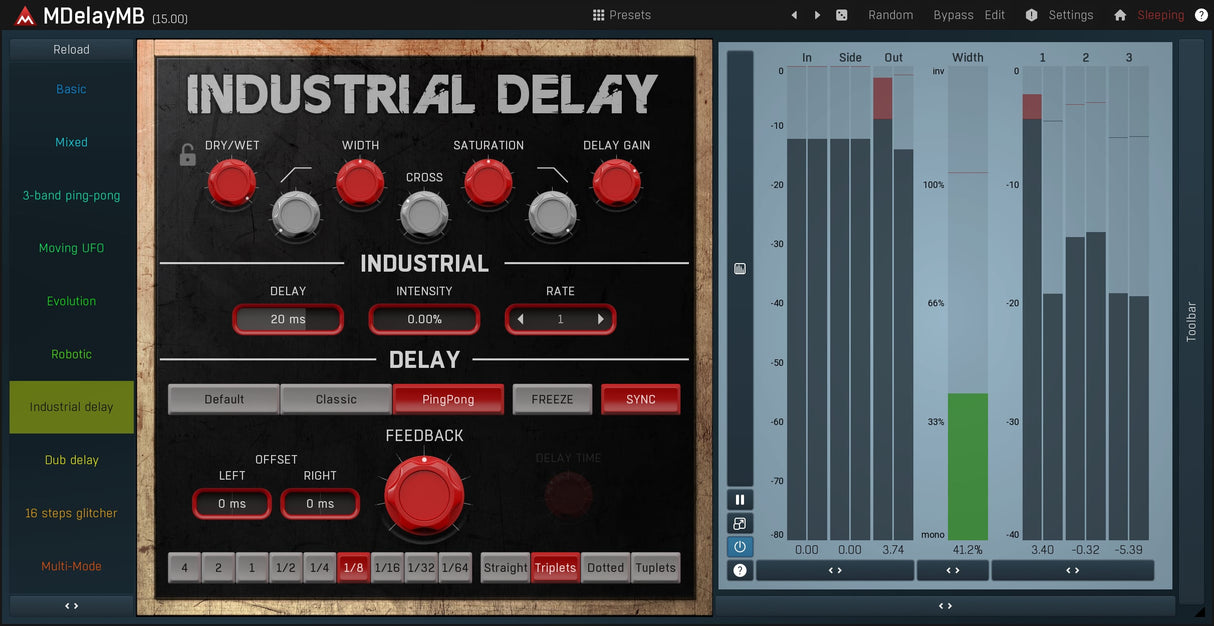Click the home icon in top bar

pos(1120,15)
